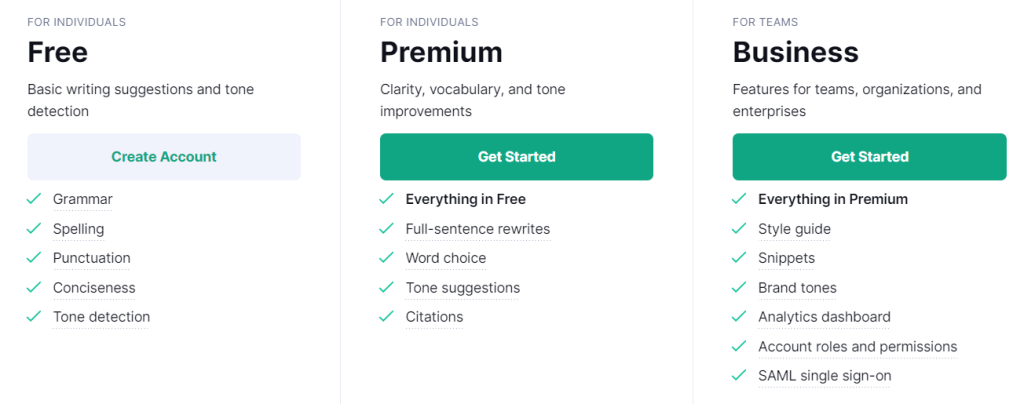Click the Everything in Premium text
Image resolution: width=1024 pixels, height=404 pixels.
point(833,199)
